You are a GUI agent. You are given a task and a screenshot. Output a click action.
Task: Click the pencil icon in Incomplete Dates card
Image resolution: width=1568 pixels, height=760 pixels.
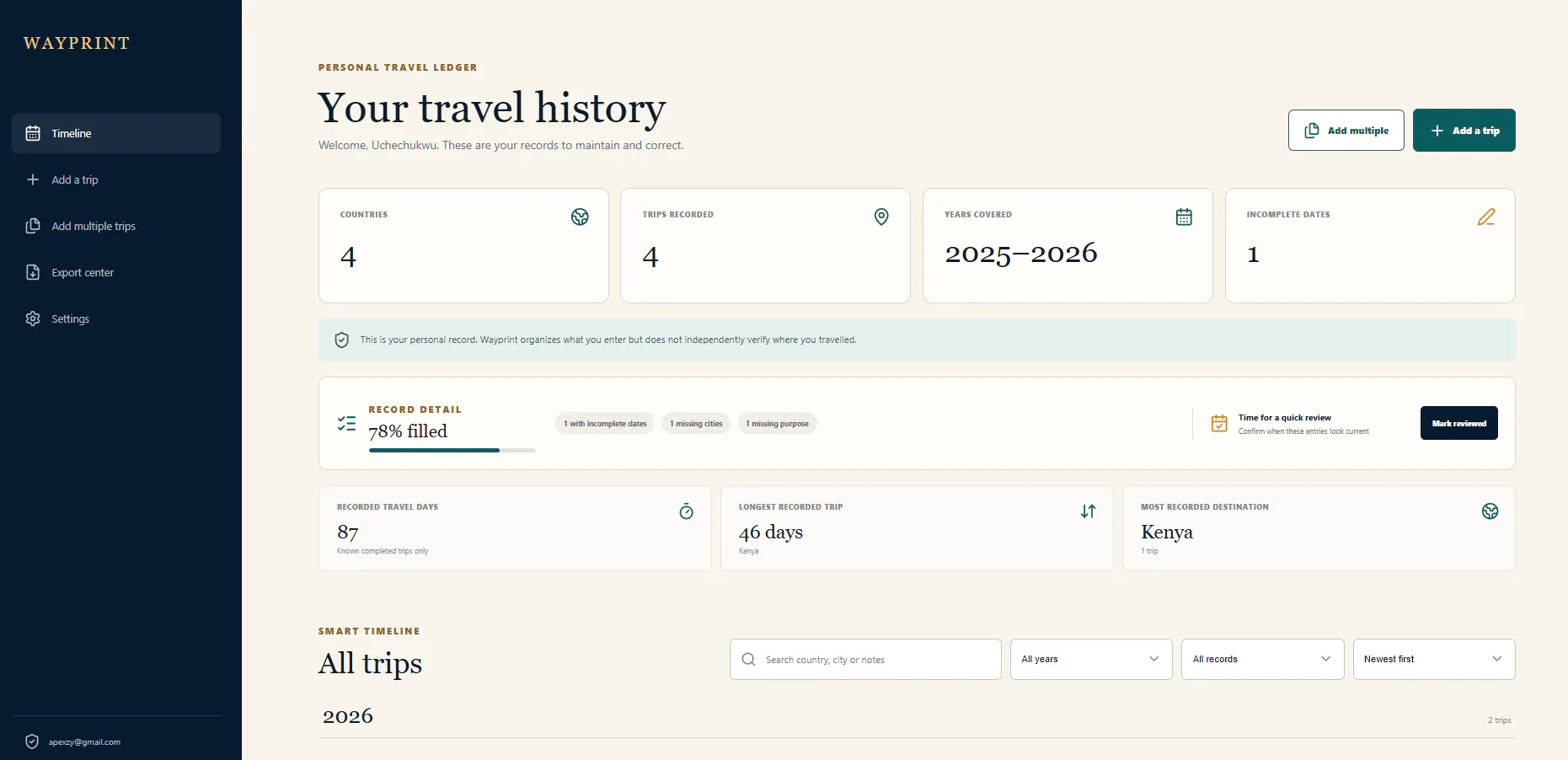(x=1486, y=217)
